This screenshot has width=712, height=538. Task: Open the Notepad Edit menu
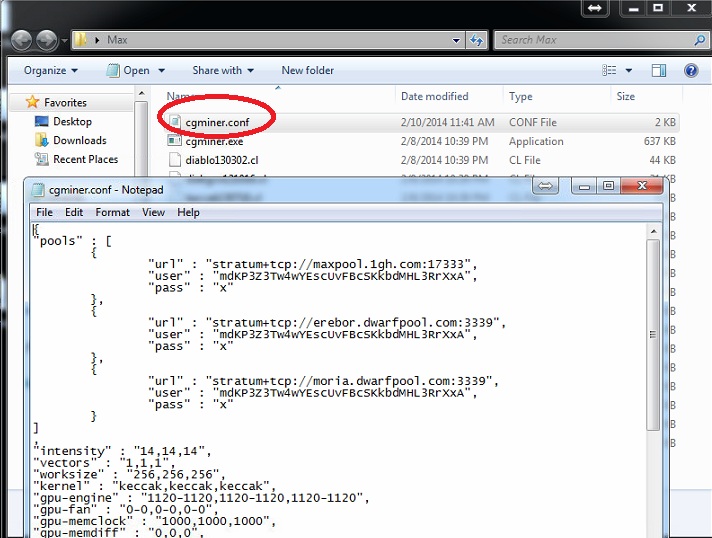point(74,212)
